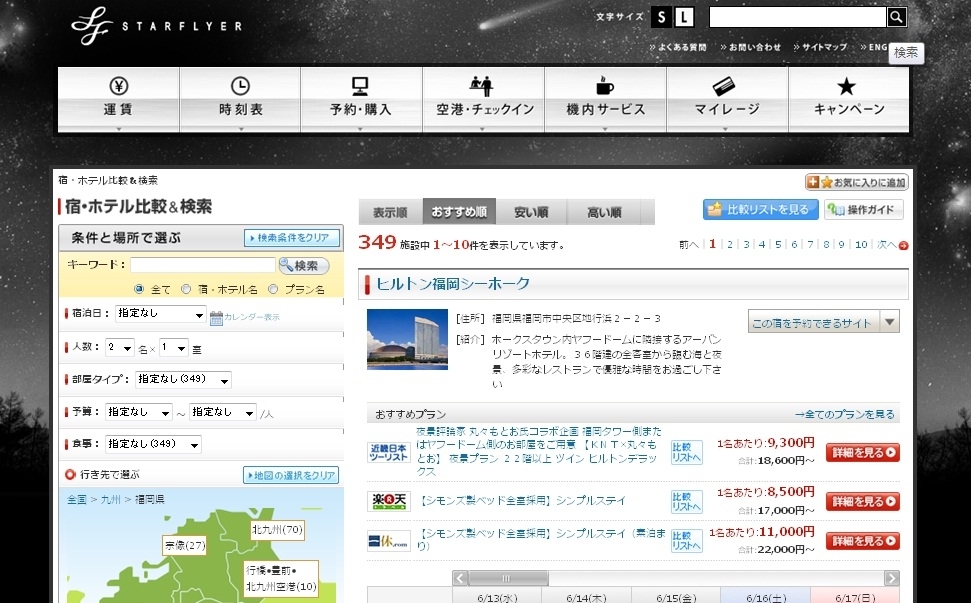
Task: Open the 食事 dropdown
Action: click(153, 445)
